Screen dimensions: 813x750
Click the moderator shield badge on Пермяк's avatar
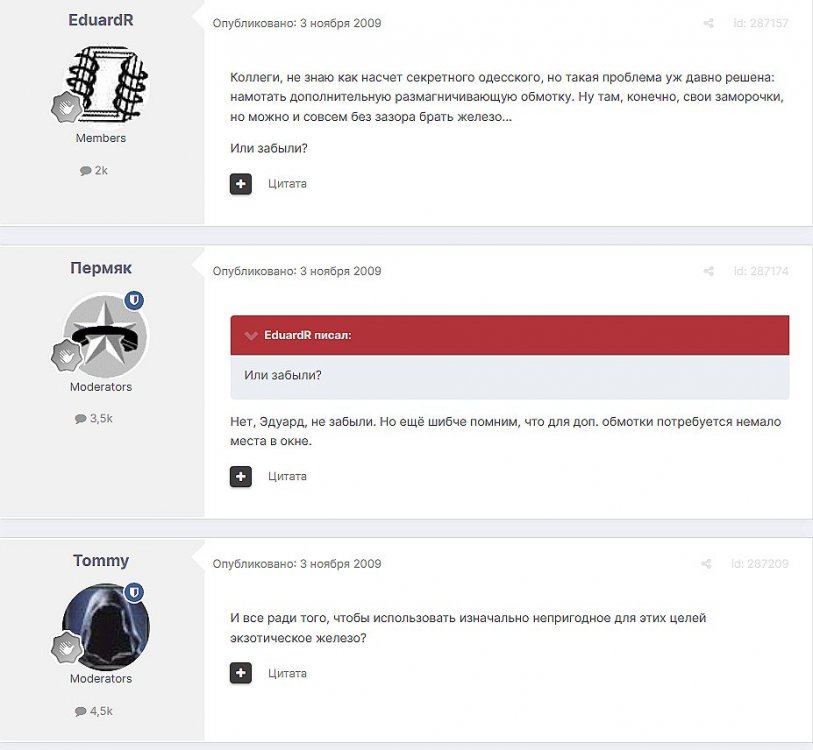coord(134,300)
